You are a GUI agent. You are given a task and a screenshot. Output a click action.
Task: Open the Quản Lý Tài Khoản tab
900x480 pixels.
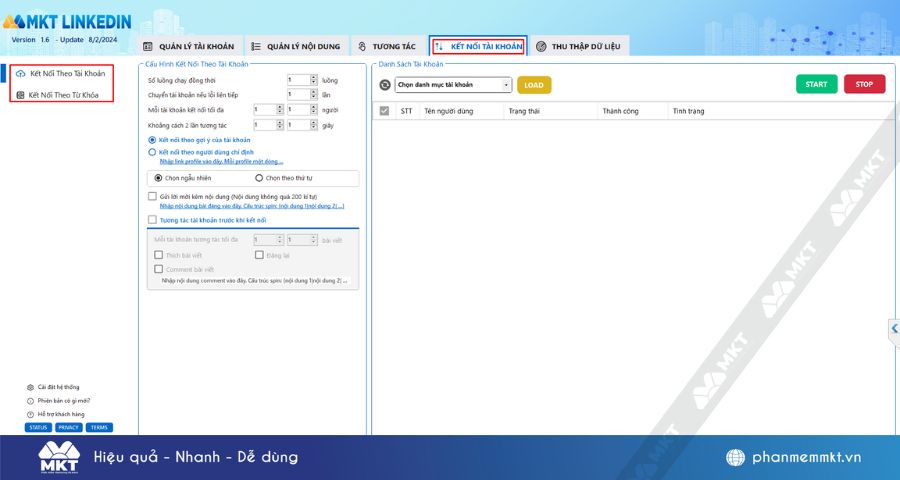188,46
